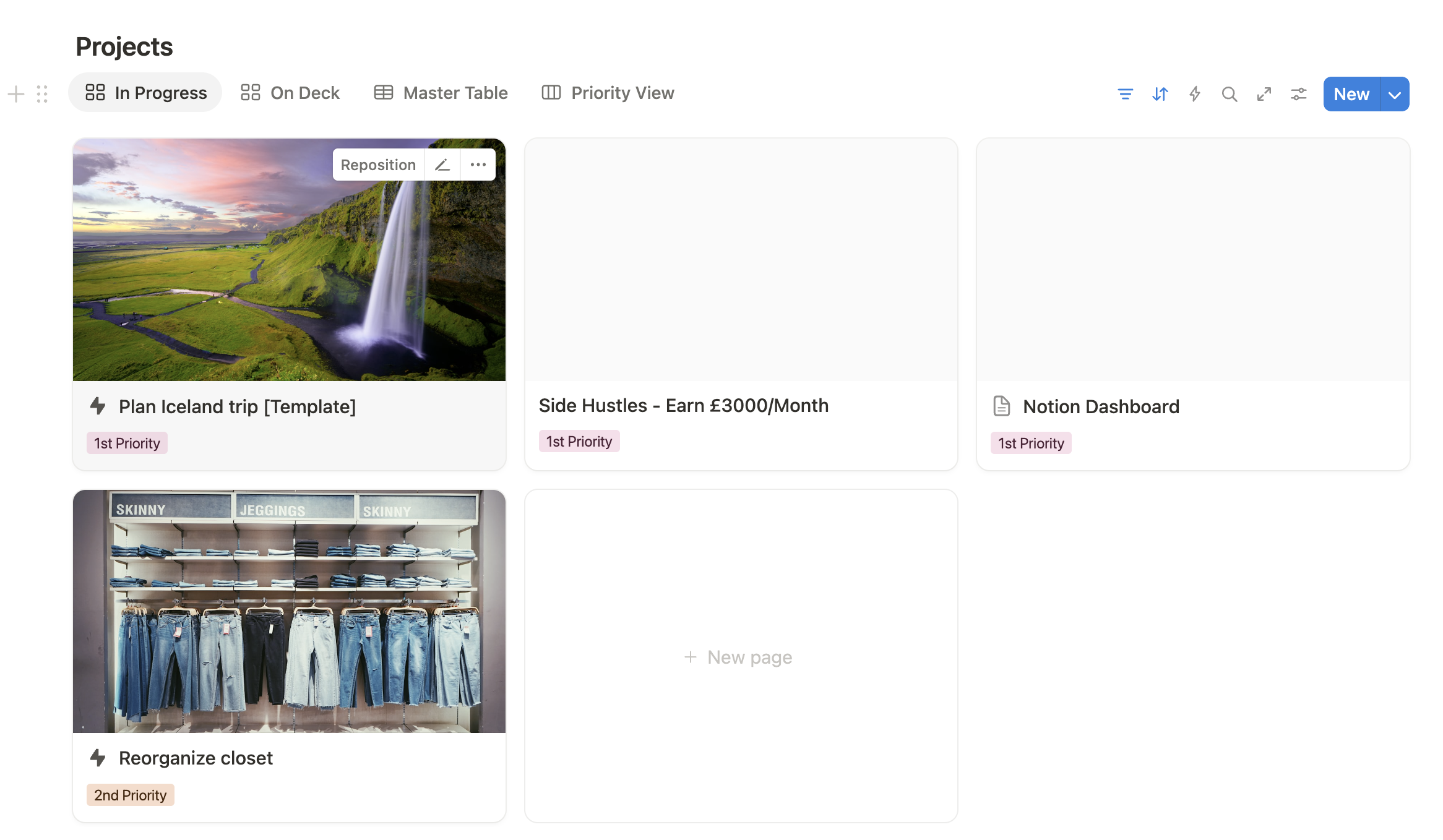Click gallery icon on In Progress tab
Viewport: 1443px width, 840px height.
pyautogui.click(x=95, y=92)
